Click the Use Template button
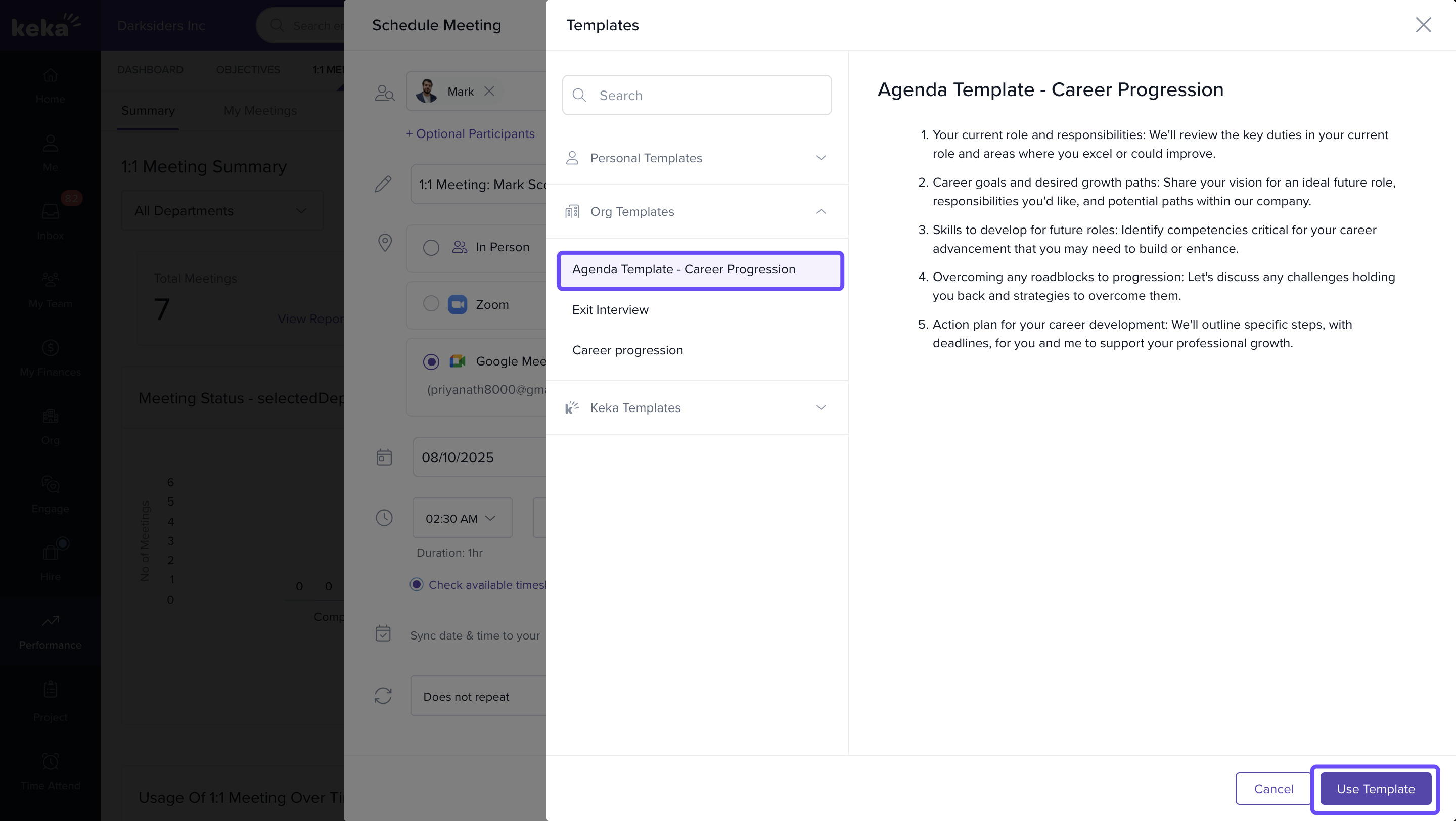The width and height of the screenshot is (1456, 821). 1375,789
